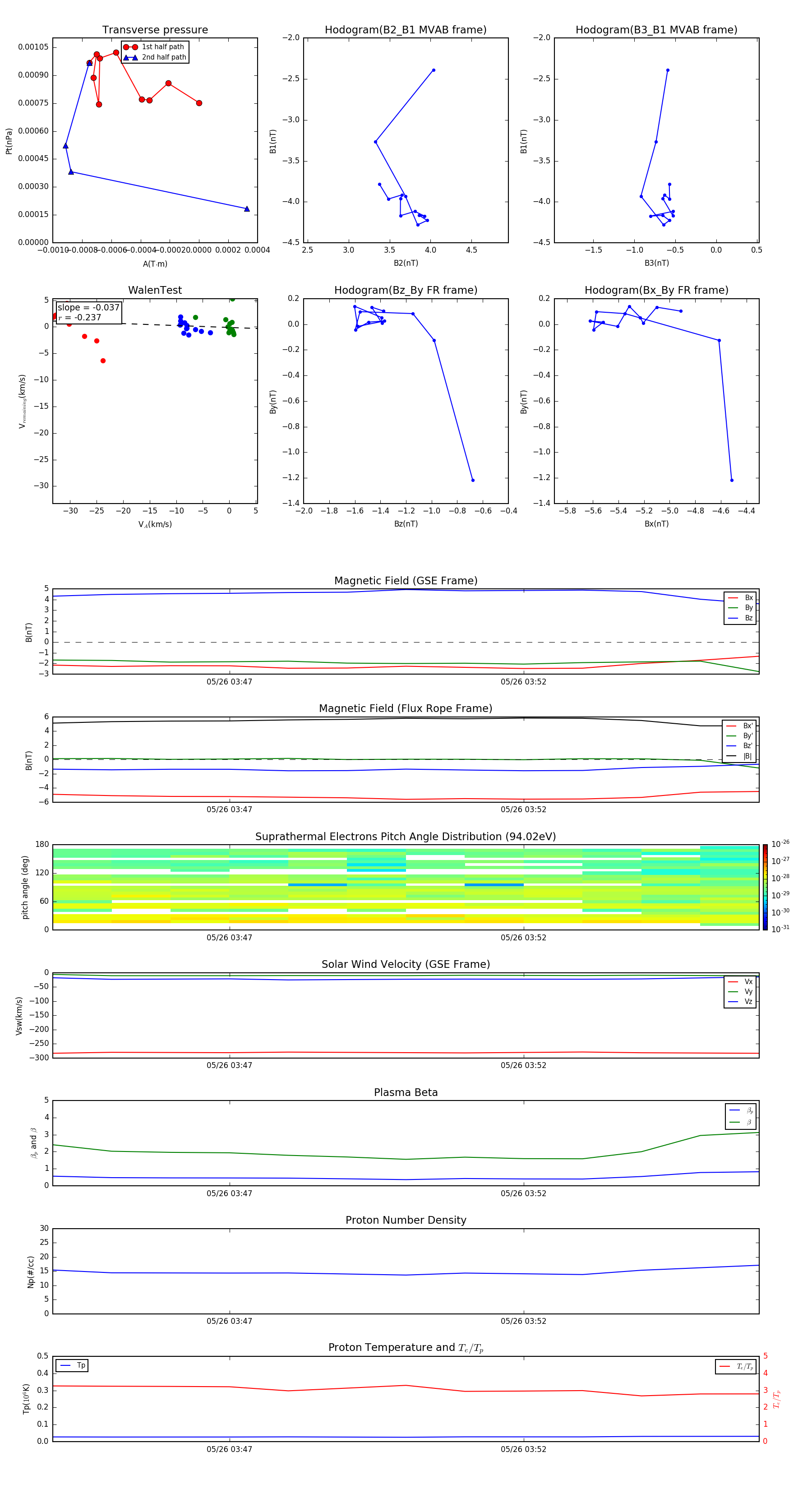Click the 'Hodogram(Bz_By FR frame)' title
Viewport: 812px width, 1489px height.
pos(406,290)
